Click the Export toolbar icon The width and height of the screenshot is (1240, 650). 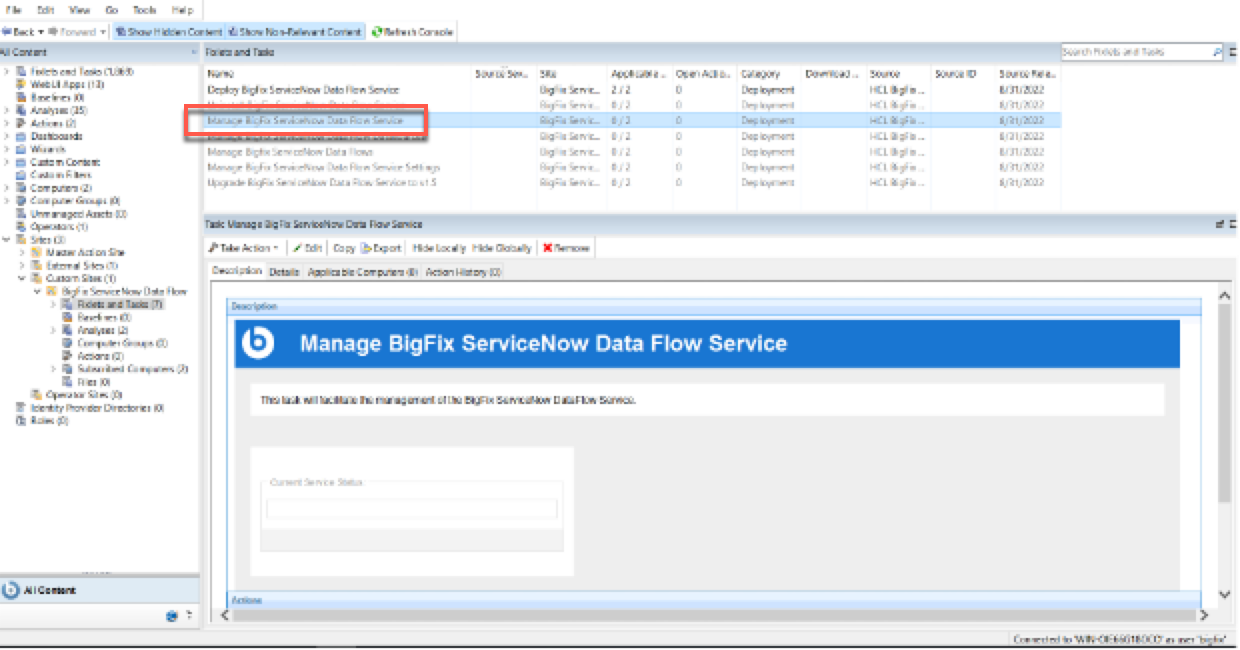click(366, 248)
